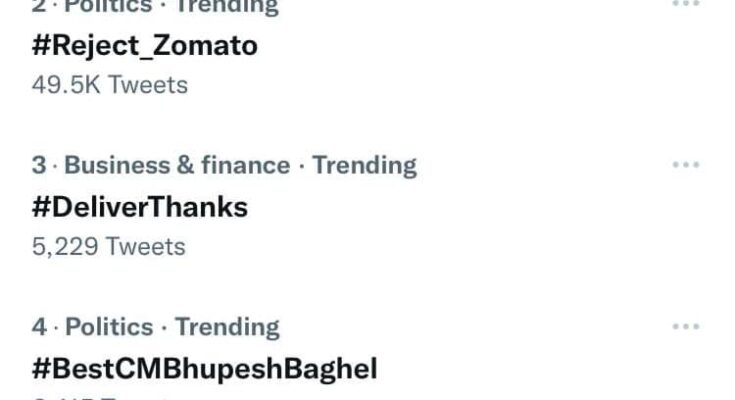Open more options for #BestCMBhupeshBaghel trend
Image resolution: width=735 pixels, height=400 pixels.
685,327
